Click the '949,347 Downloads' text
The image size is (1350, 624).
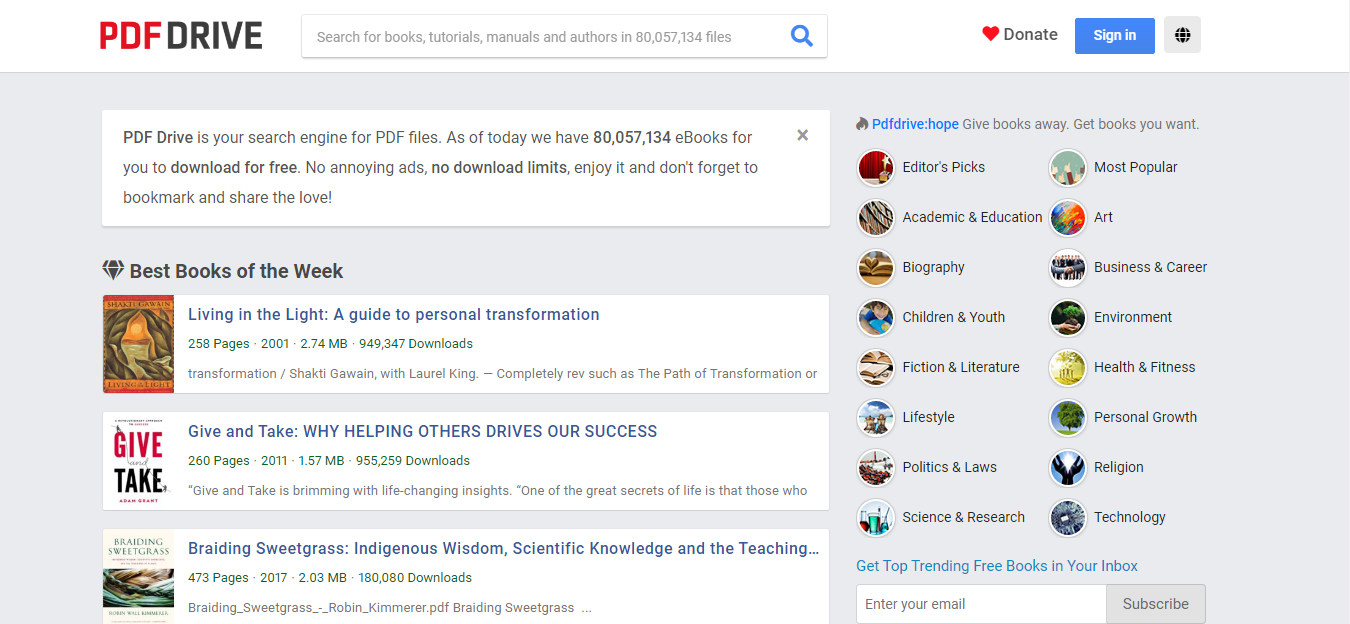(416, 344)
